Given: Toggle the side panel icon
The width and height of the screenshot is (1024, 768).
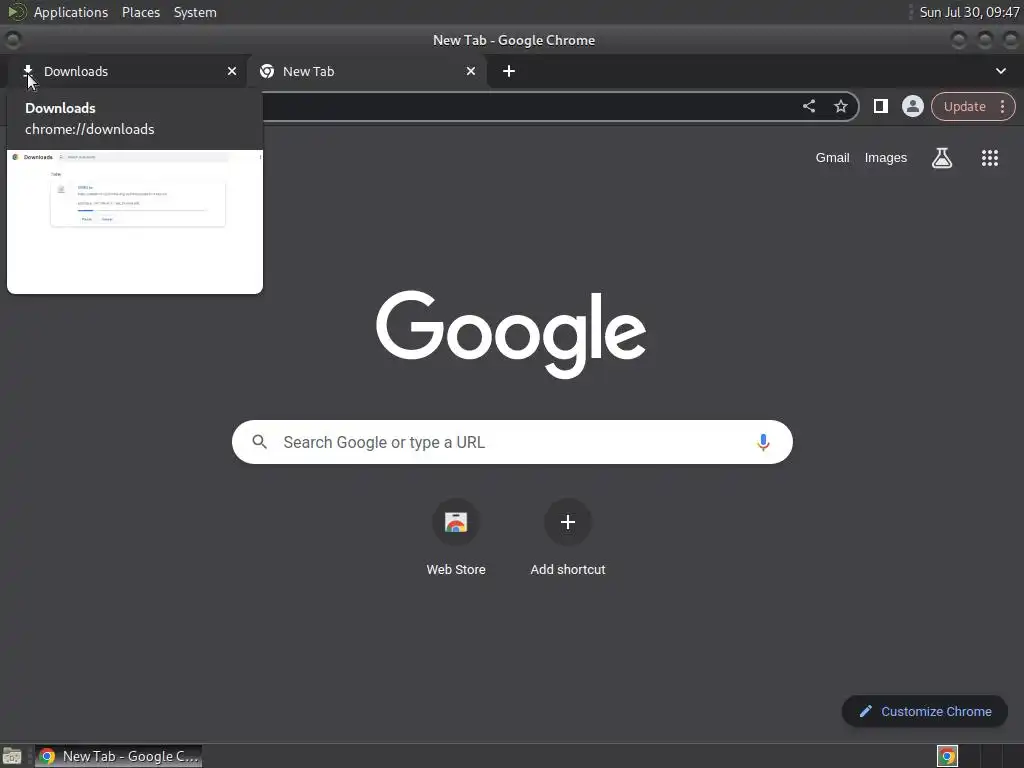Looking at the screenshot, I should (x=881, y=106).
